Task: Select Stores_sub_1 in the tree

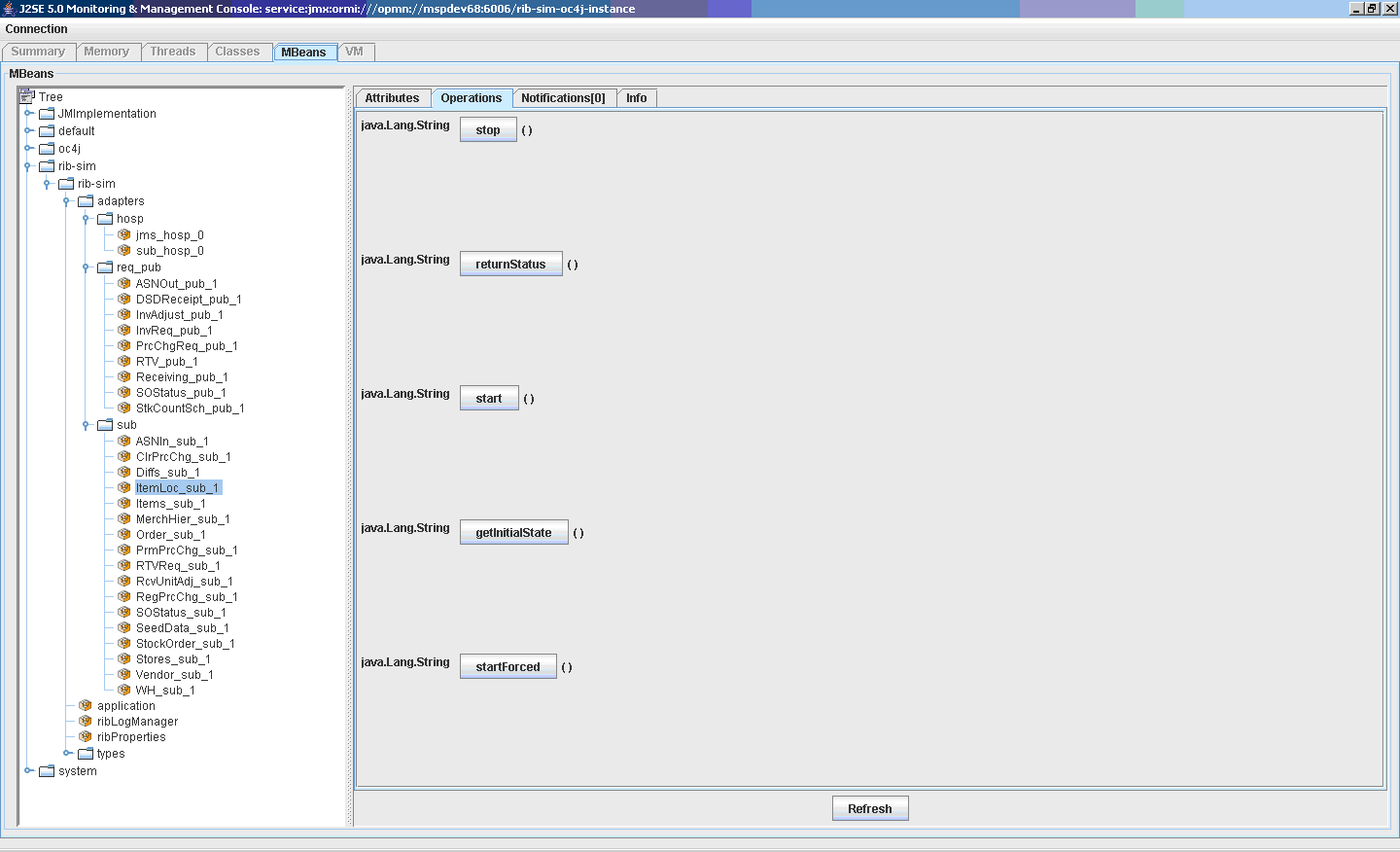Action: pos(173,659)
